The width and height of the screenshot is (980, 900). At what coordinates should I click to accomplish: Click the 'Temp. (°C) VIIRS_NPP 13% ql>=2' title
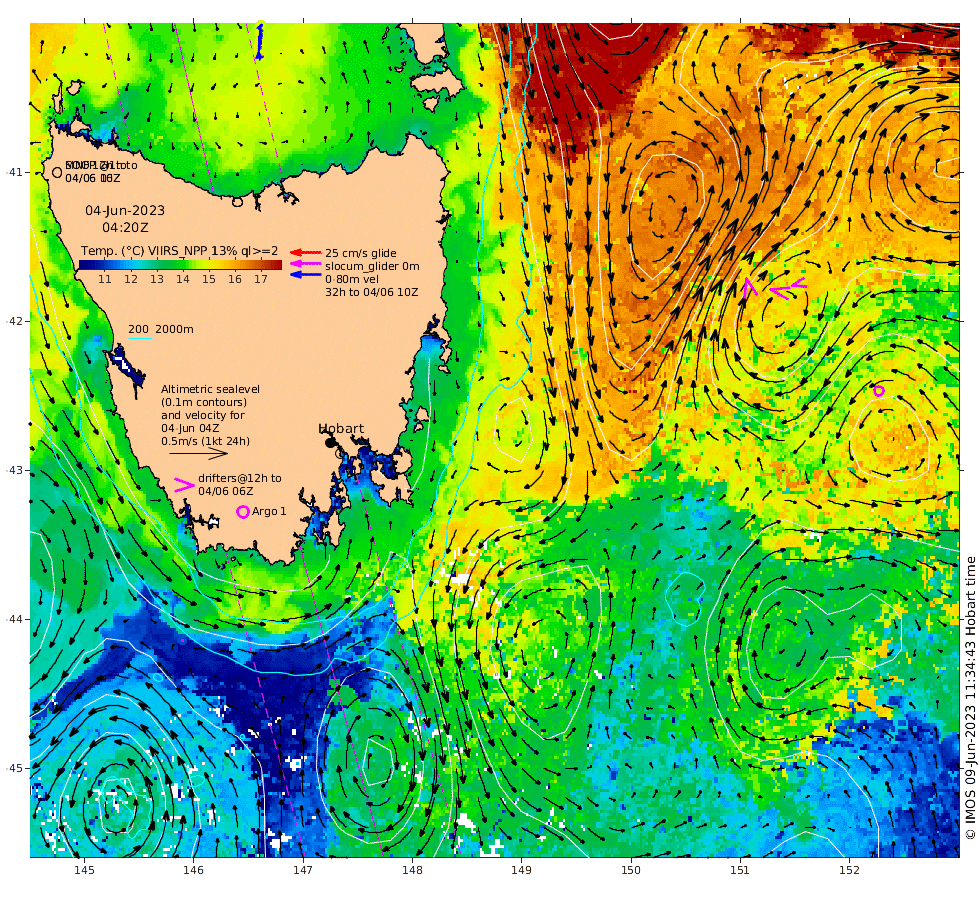tap(179, 251)
